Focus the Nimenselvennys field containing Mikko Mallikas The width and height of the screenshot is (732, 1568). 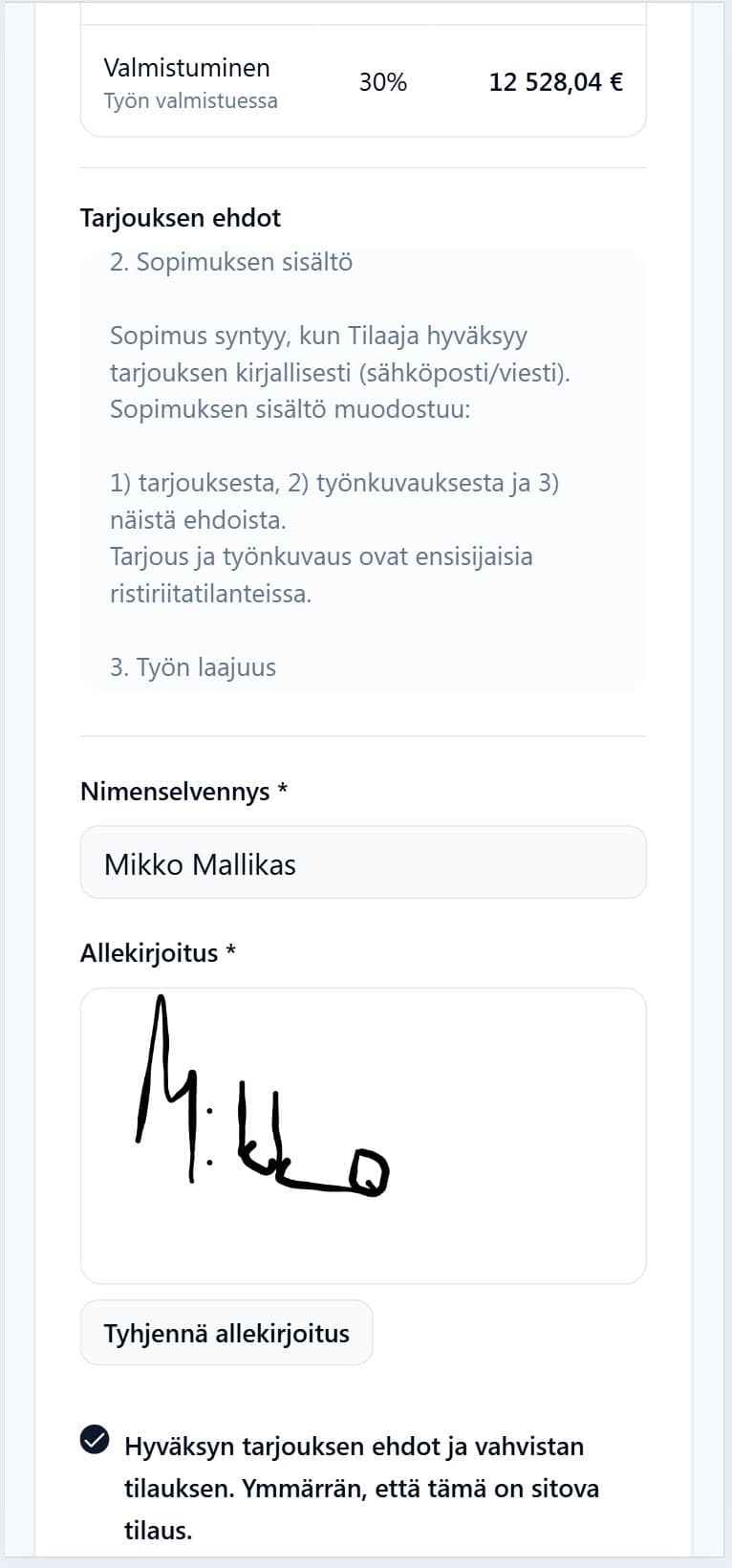(363, 862)
